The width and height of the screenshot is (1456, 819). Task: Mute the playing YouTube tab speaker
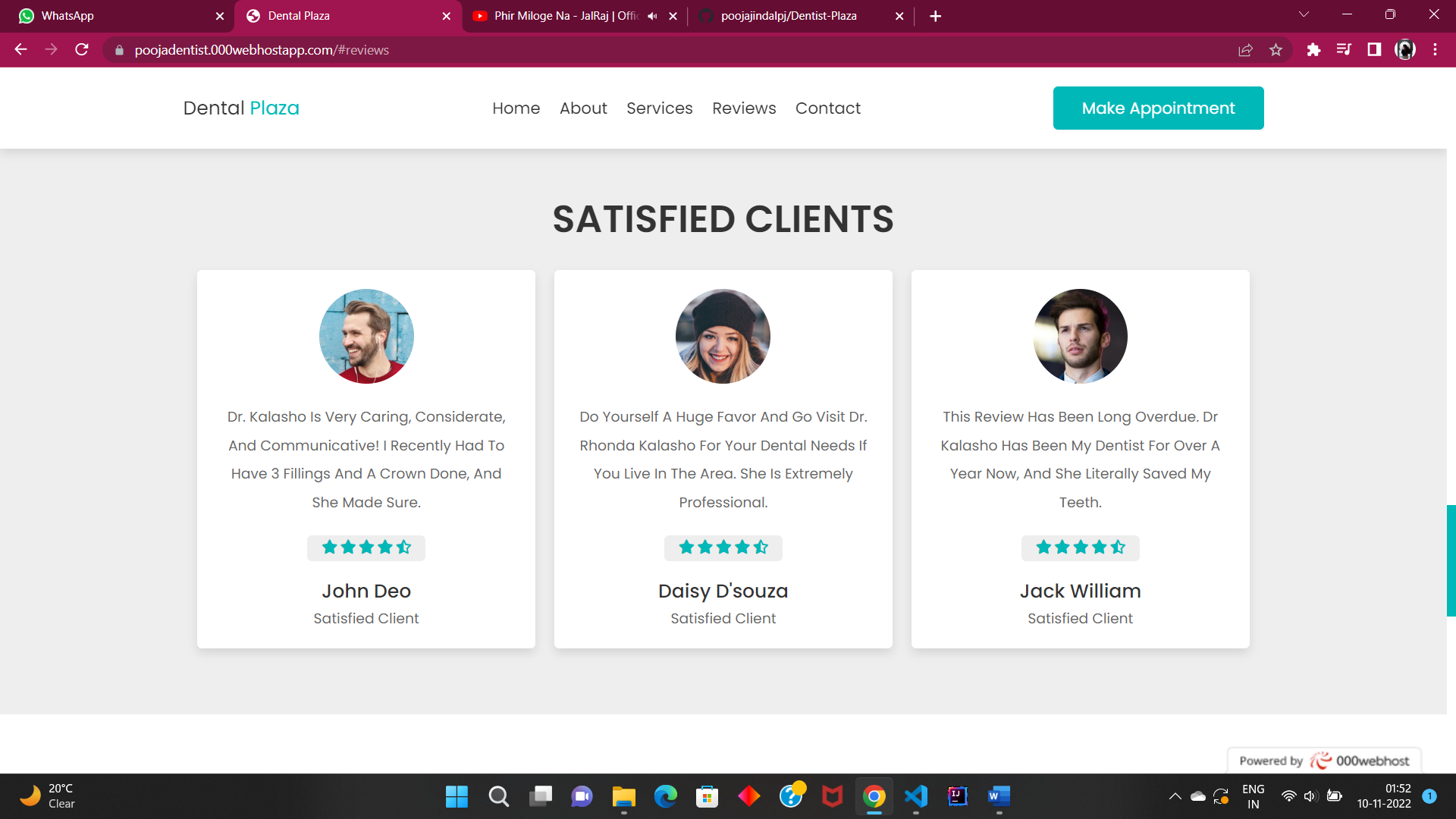(x=652, y=16)
